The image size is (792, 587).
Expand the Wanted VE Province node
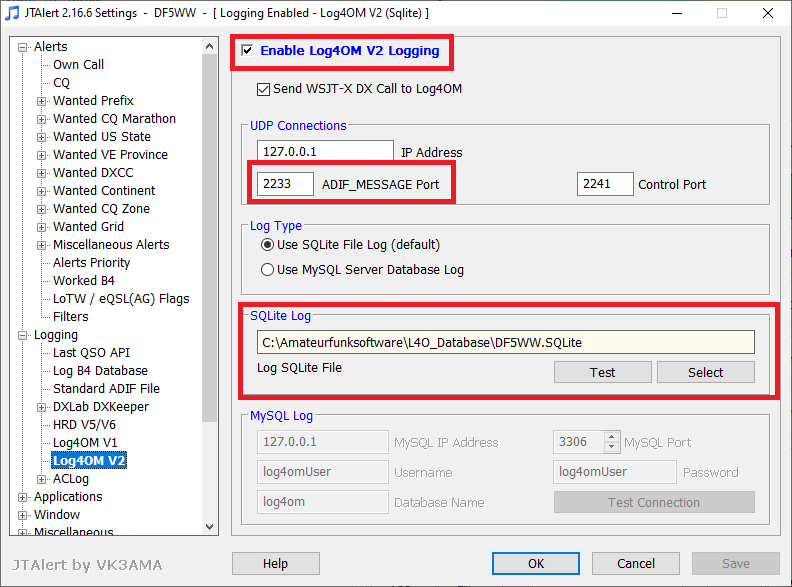pyautogui.click(x=41, y=155)
